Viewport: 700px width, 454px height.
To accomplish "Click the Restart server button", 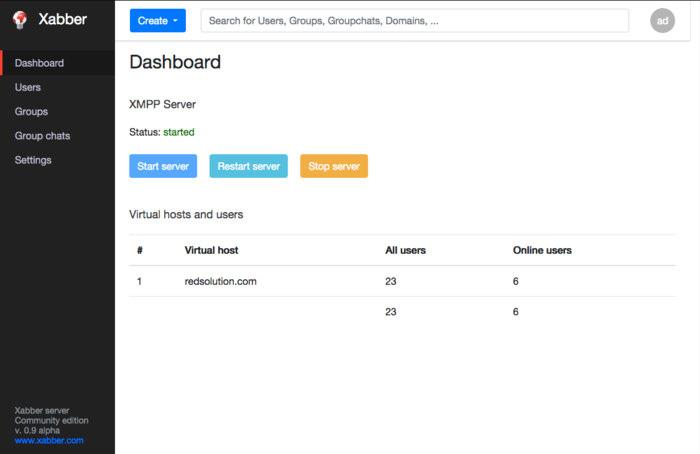I will tap(249, 166).
